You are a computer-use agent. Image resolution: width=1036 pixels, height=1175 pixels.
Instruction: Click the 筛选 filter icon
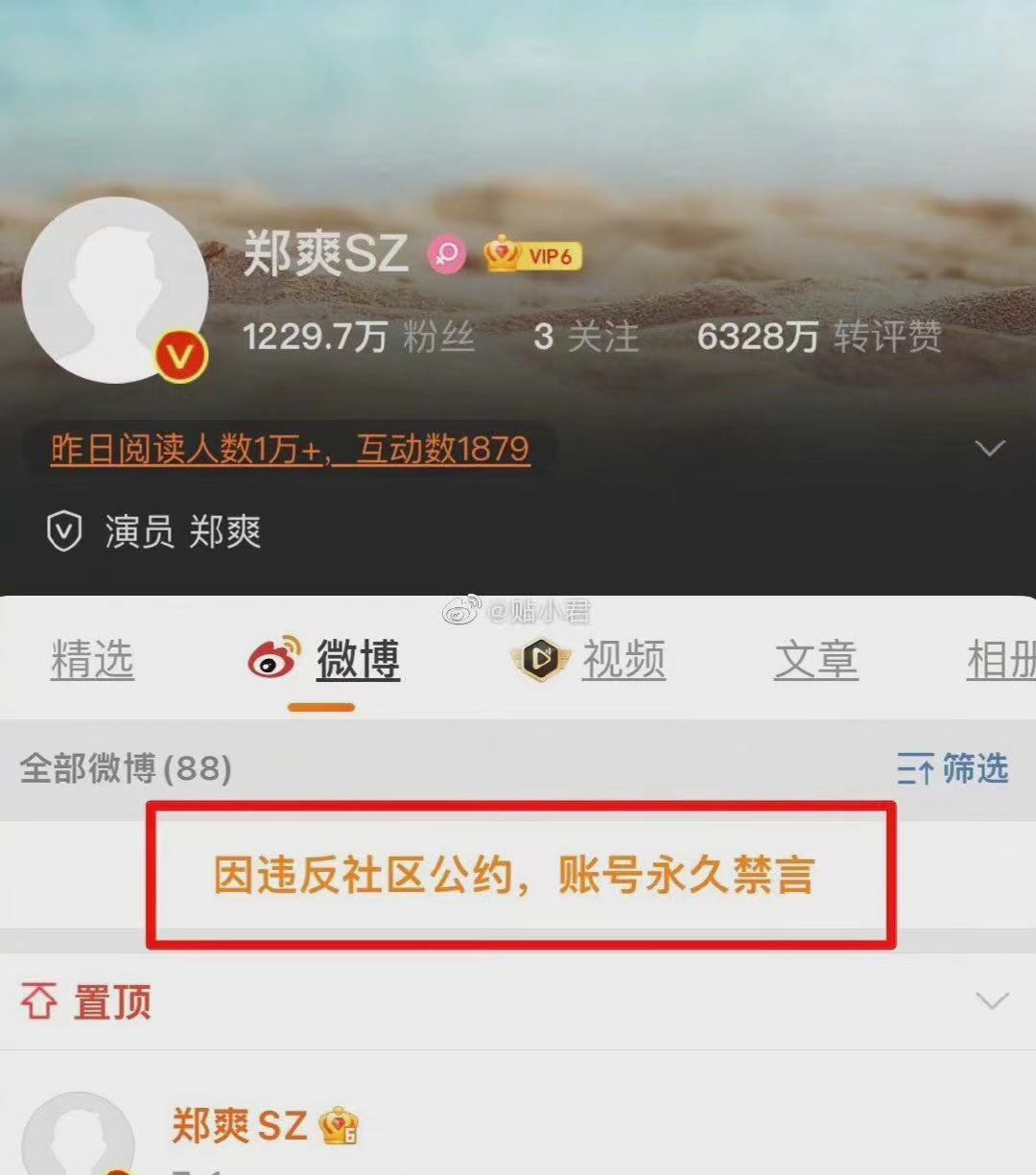pos(915,769)
